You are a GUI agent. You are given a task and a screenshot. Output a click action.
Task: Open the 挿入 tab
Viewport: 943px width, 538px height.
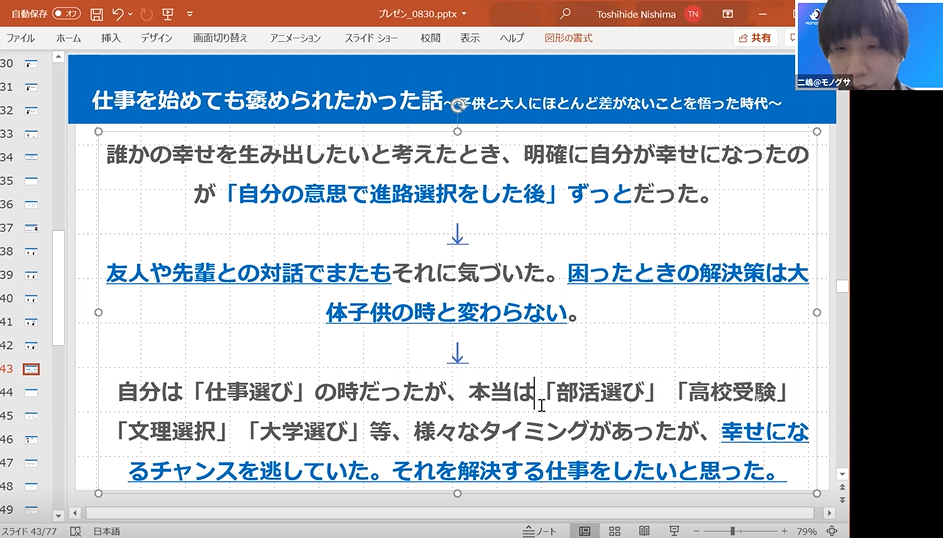111,38
